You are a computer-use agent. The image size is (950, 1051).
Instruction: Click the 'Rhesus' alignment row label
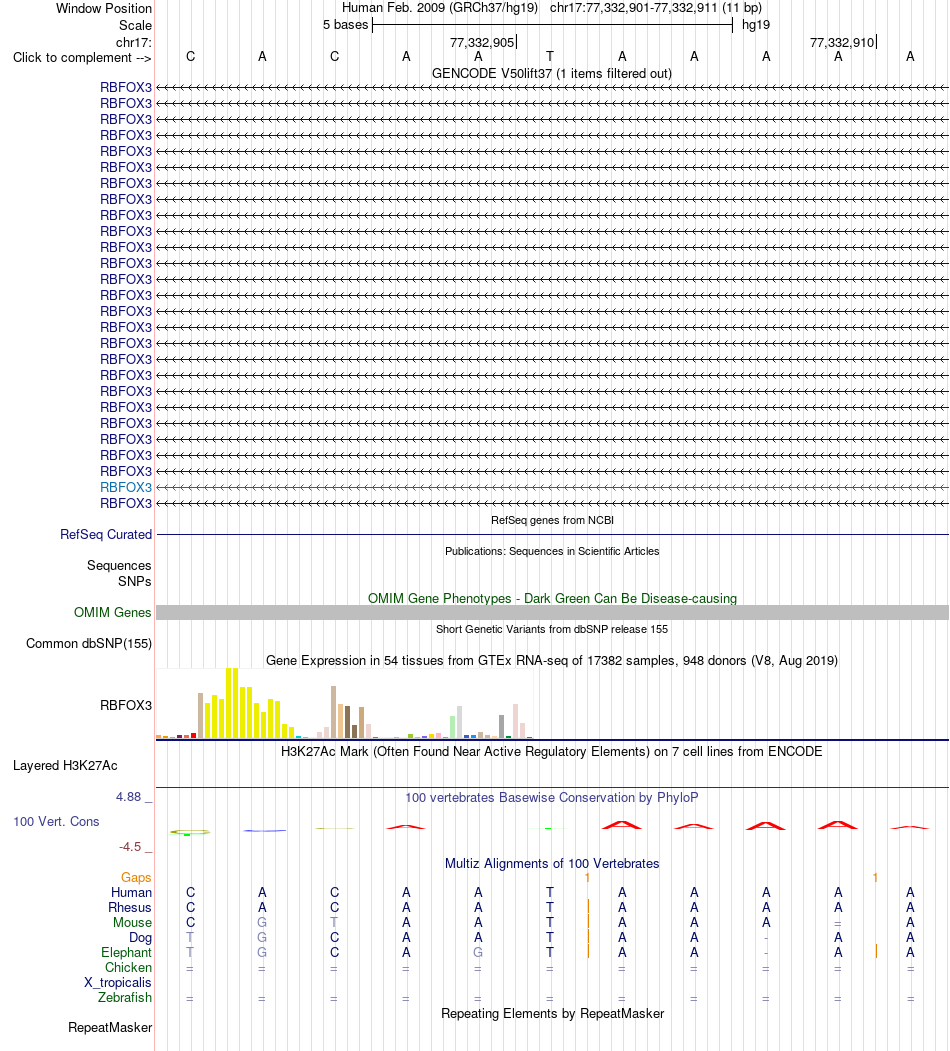130,908
